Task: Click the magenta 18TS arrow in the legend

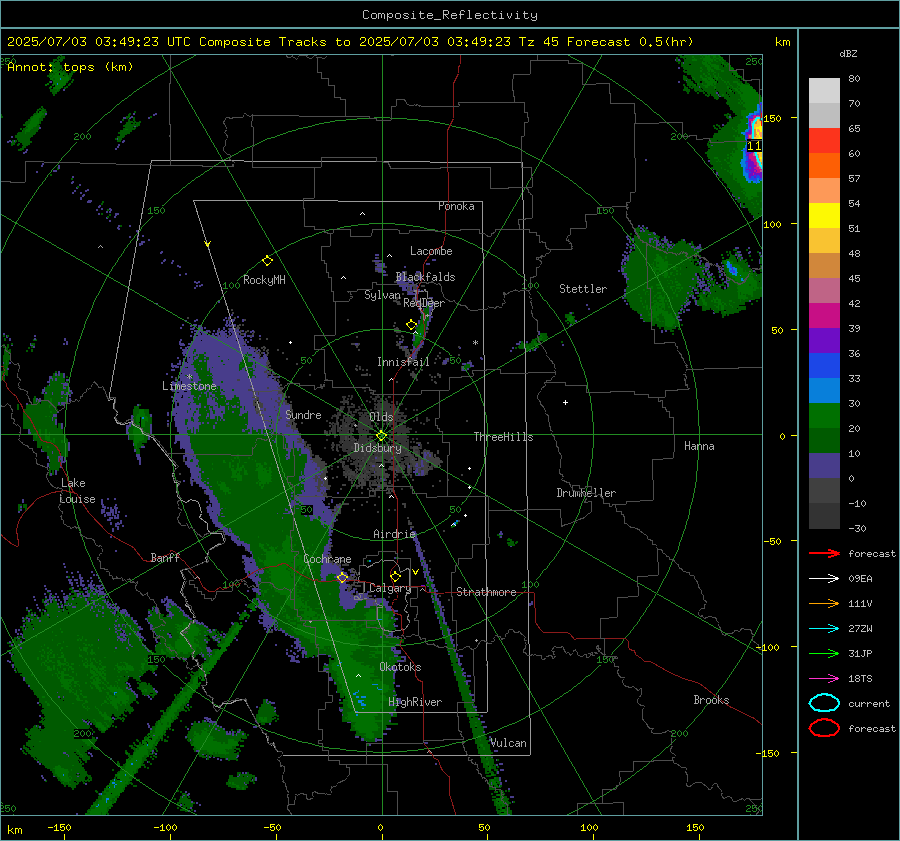Action: pos(824,679)
